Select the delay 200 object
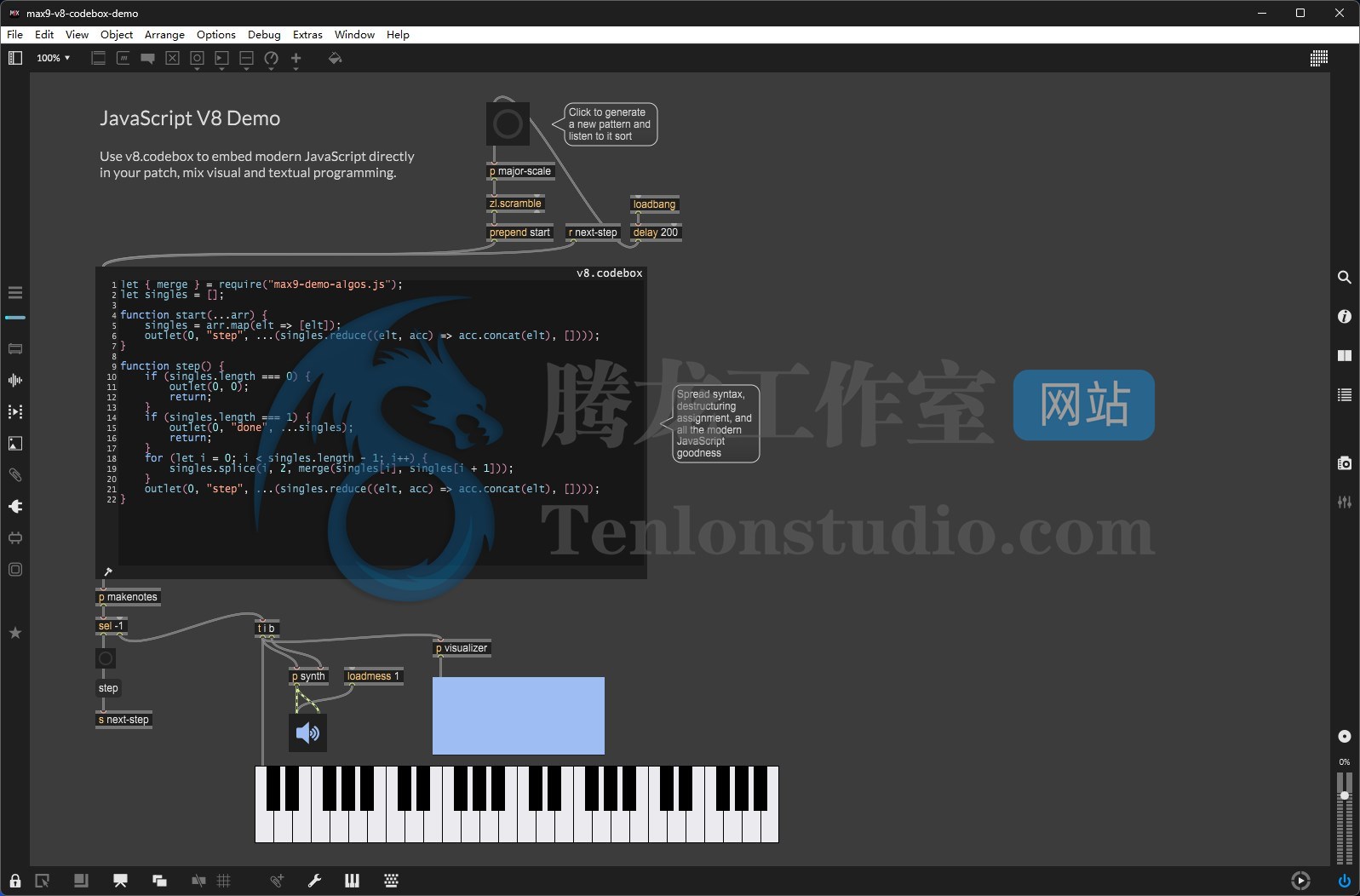The width and height of the screenshot is (1360, 896). pyautogui.click(x=656, y=233)
